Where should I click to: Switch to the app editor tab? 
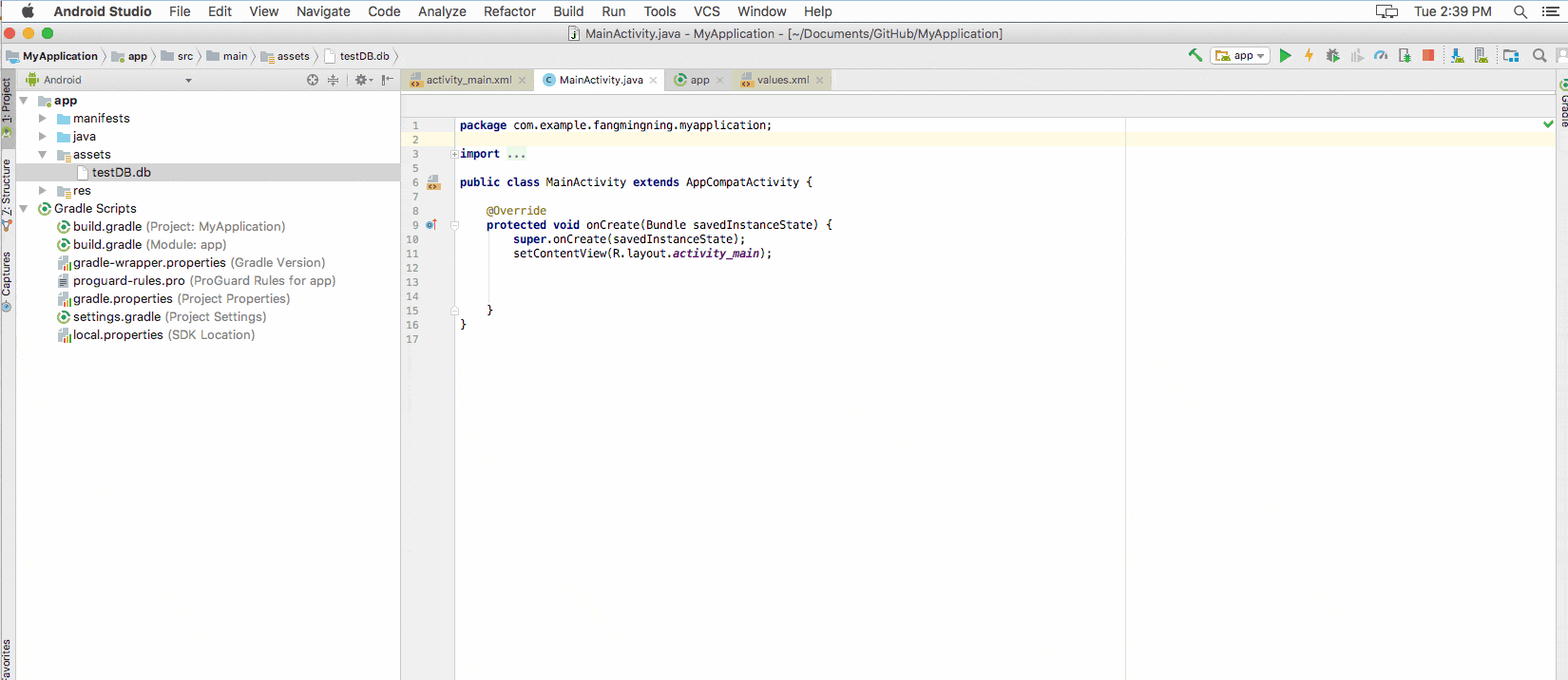(699, 80)
